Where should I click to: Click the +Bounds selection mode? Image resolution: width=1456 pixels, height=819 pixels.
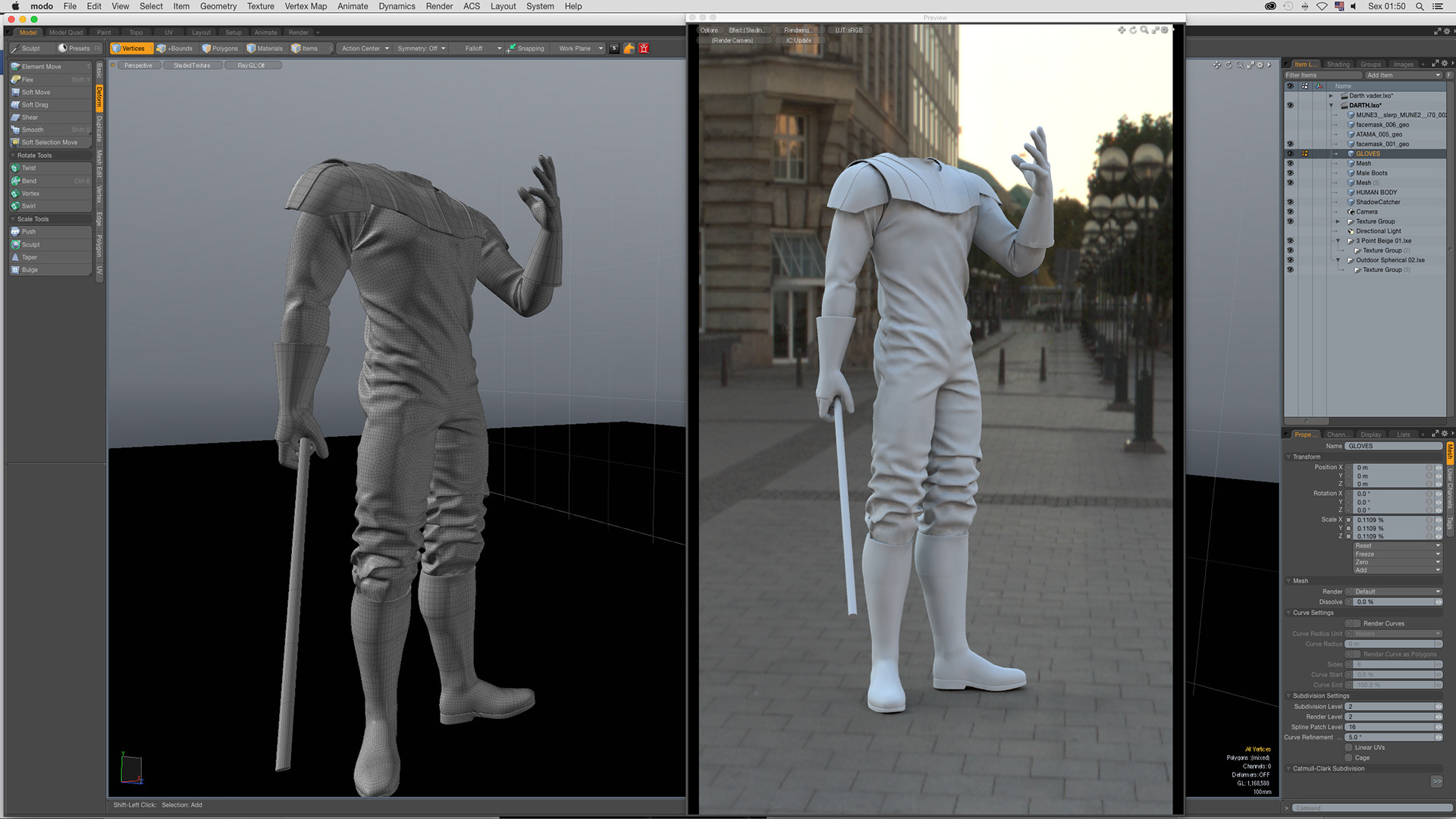(x=176, y=49)
